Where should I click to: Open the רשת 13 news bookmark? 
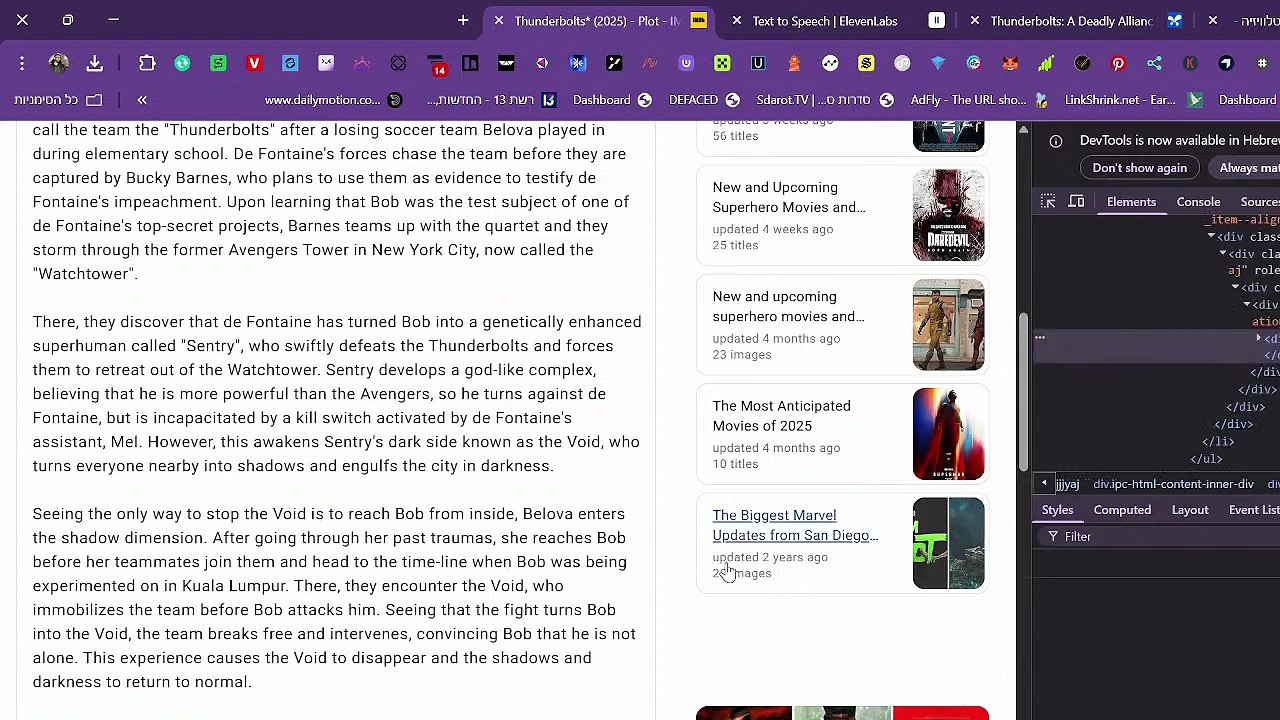coord(491,100)
